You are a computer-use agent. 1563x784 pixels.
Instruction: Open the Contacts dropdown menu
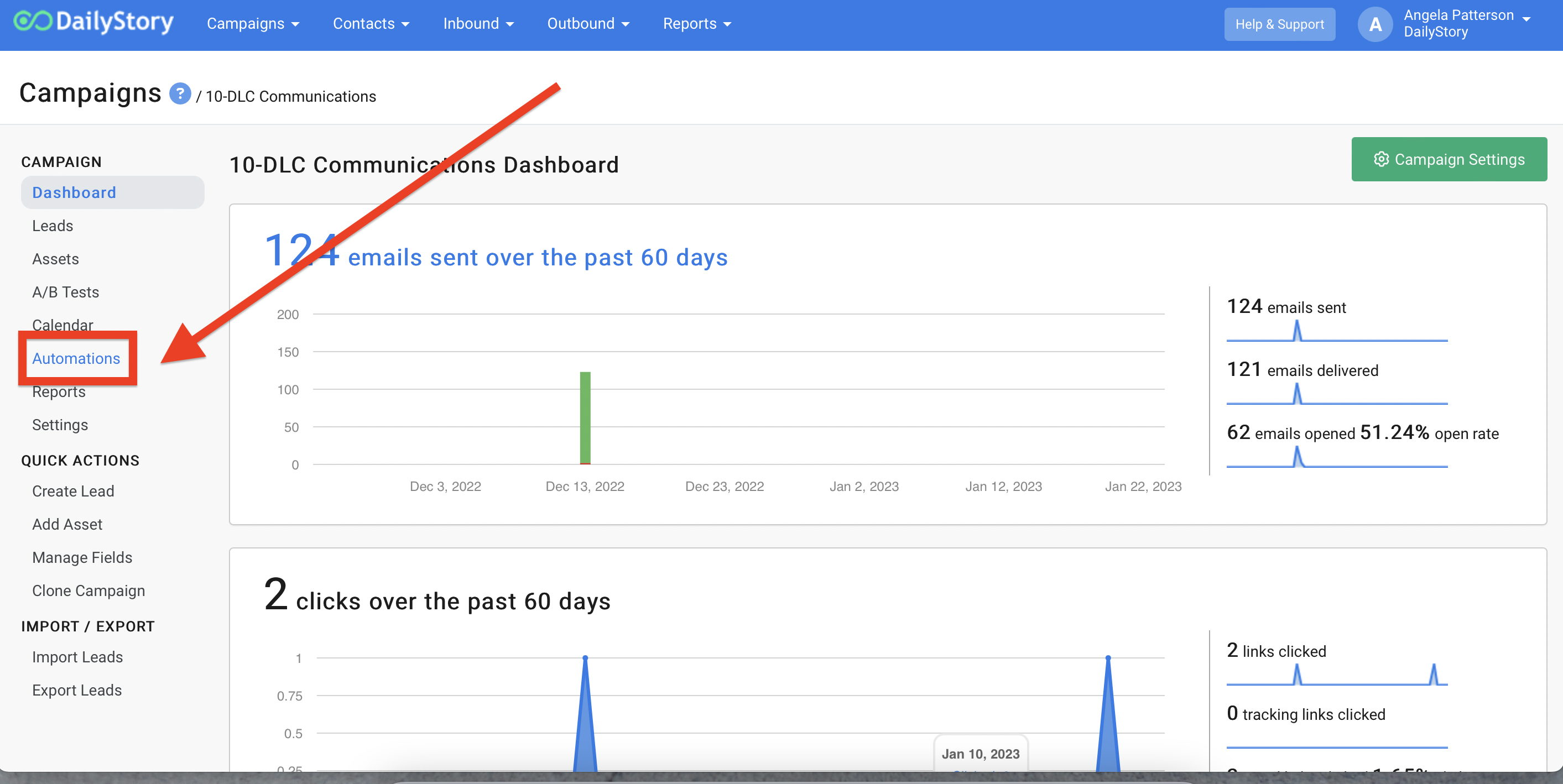[371, 24]
